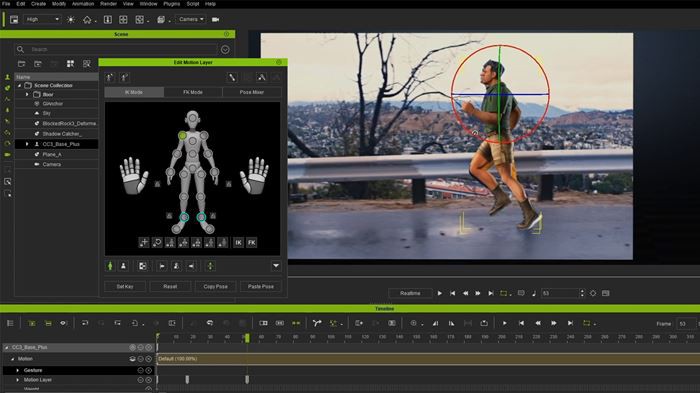The width and height of the screenshot is (700, 393).
Task: Click the green vertical arrows icon in Edit Motion Layer
Action: click(x=210, y=266)
